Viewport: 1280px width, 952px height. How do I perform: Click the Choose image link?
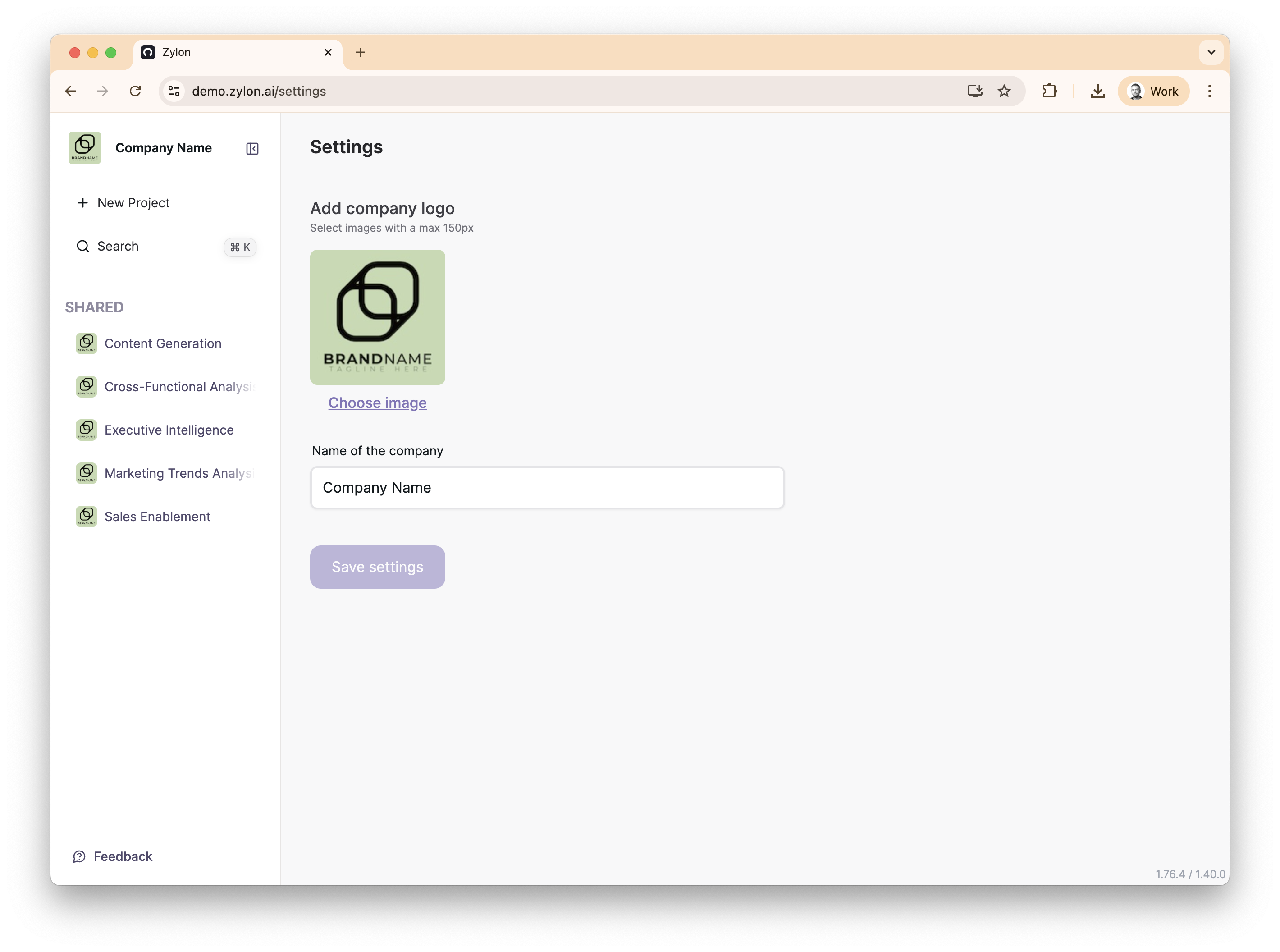coord(377,403)
